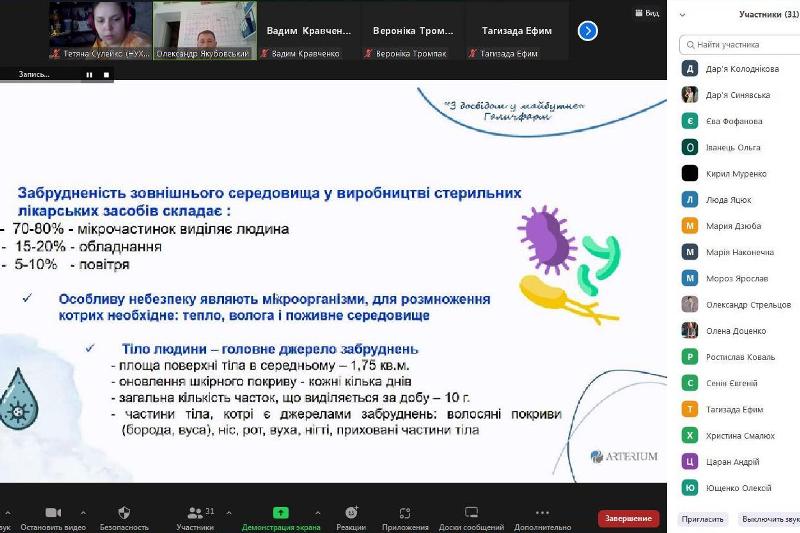Expand video options arrow next to camera
The height and width of the screenshot is (533, 800).
tap(83, 513)
